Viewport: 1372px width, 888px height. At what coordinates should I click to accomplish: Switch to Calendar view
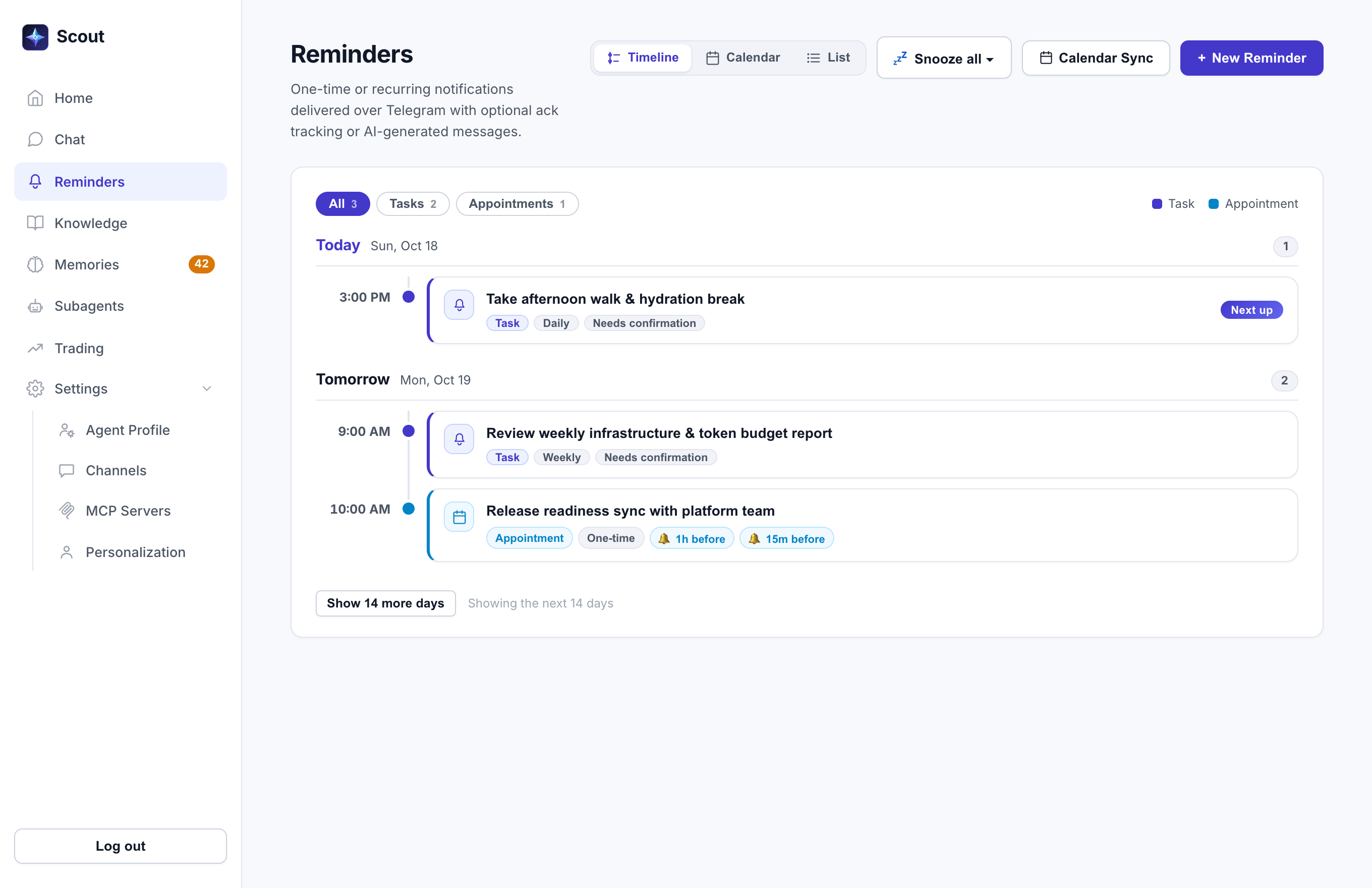[x=743, y=58]
